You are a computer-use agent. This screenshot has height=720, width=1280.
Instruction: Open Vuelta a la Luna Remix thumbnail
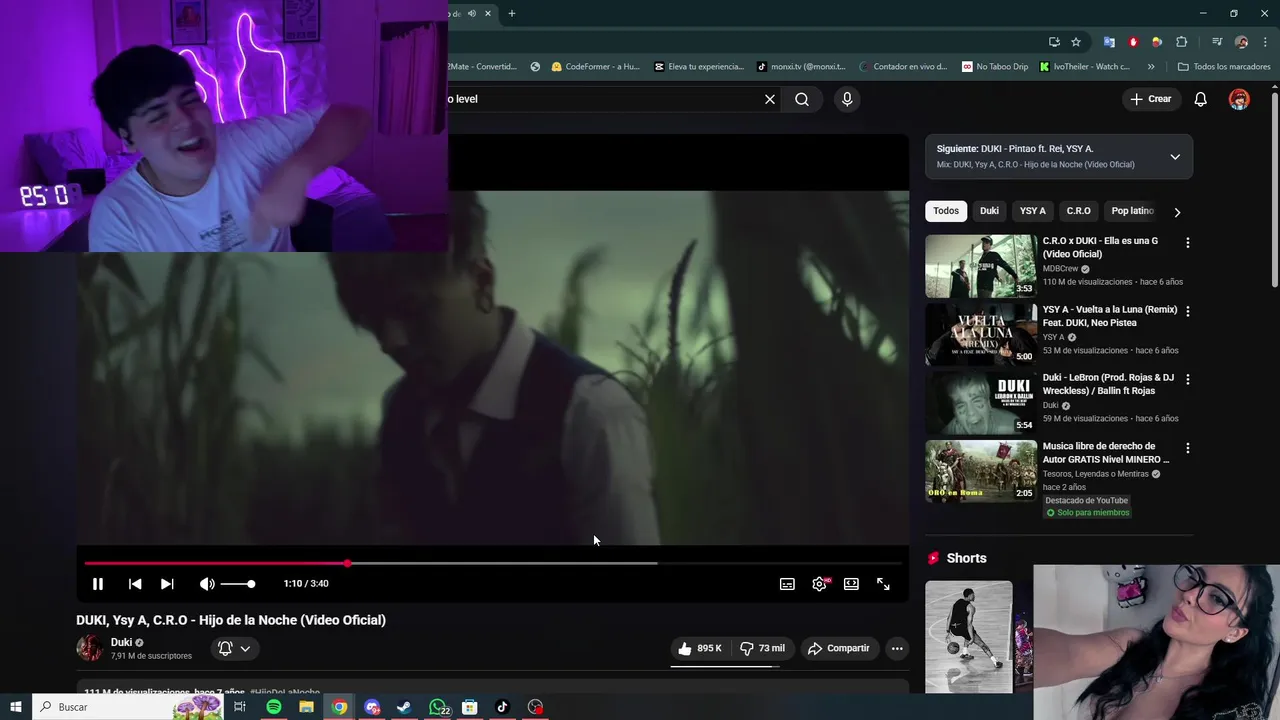[x=981, y=334]
